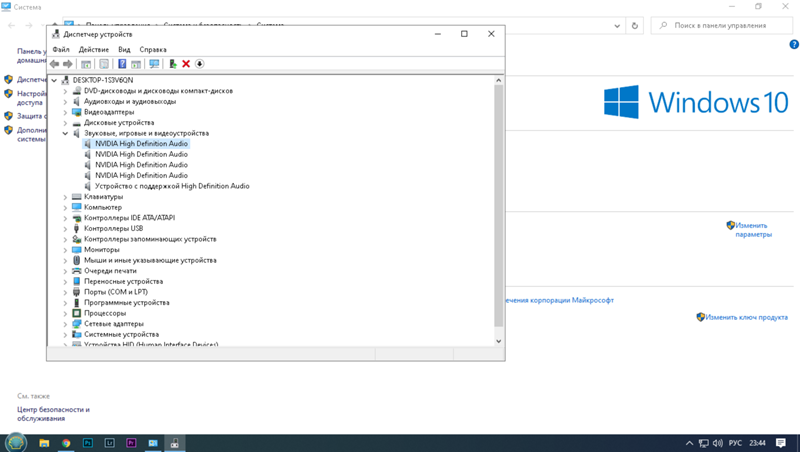Image resolution: width=800 pixels, height=452 pixels.
Task: Select the Компьютер category row
Action: (x=103, y=208)
